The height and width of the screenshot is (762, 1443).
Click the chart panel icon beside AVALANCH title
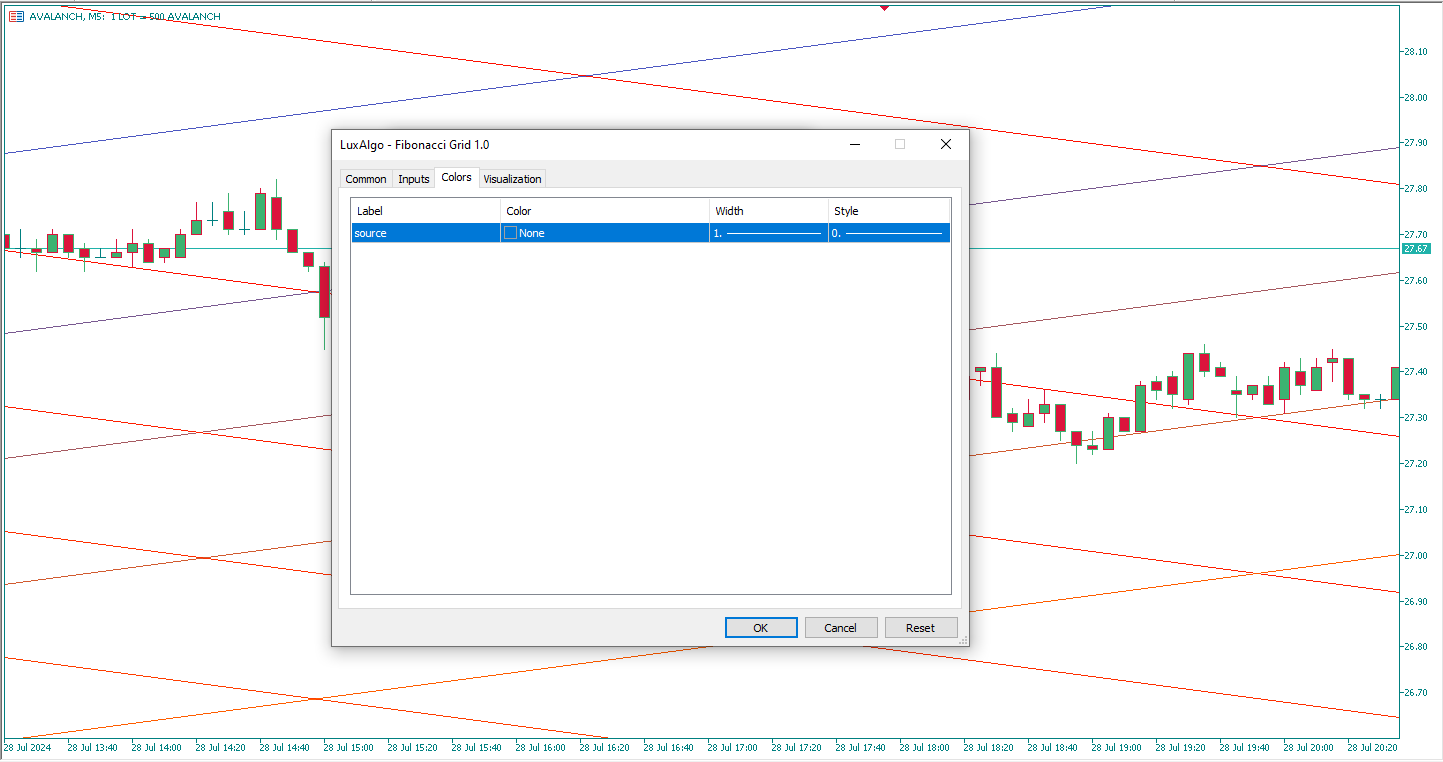pyautogui.click(x=16, y=16)
